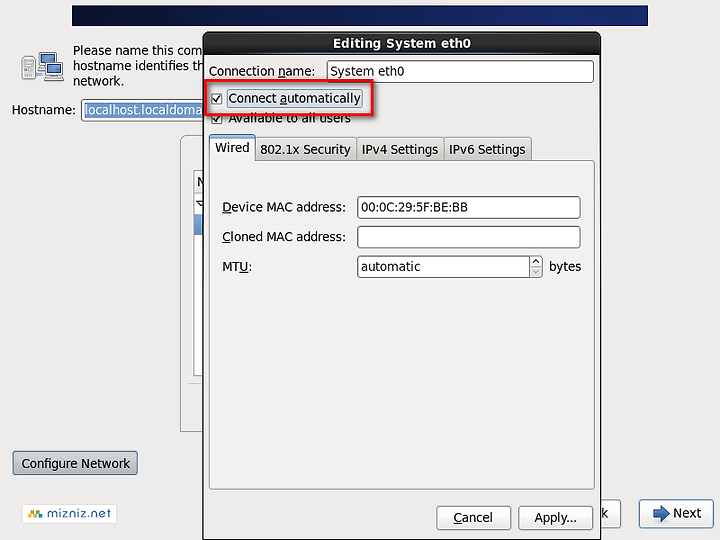Screen dimensions: 720x540
Task: Click the Cancel button
Action: (x=473, y=518)
